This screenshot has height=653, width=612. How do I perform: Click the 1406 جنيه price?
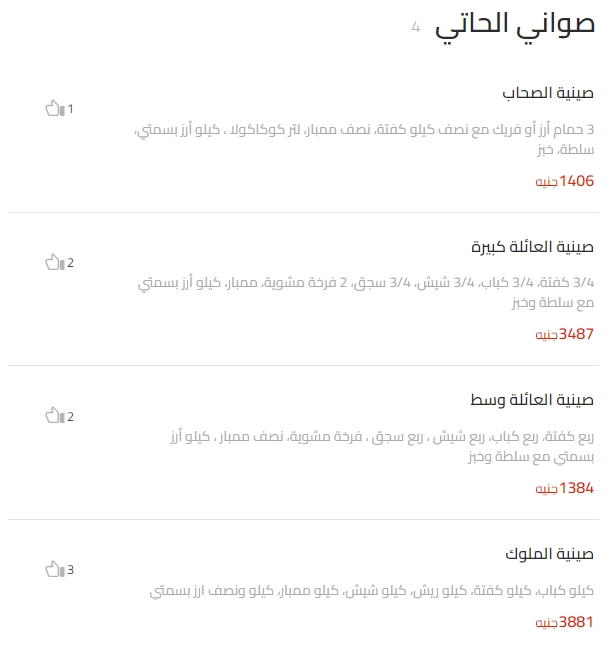pos(565,181)
